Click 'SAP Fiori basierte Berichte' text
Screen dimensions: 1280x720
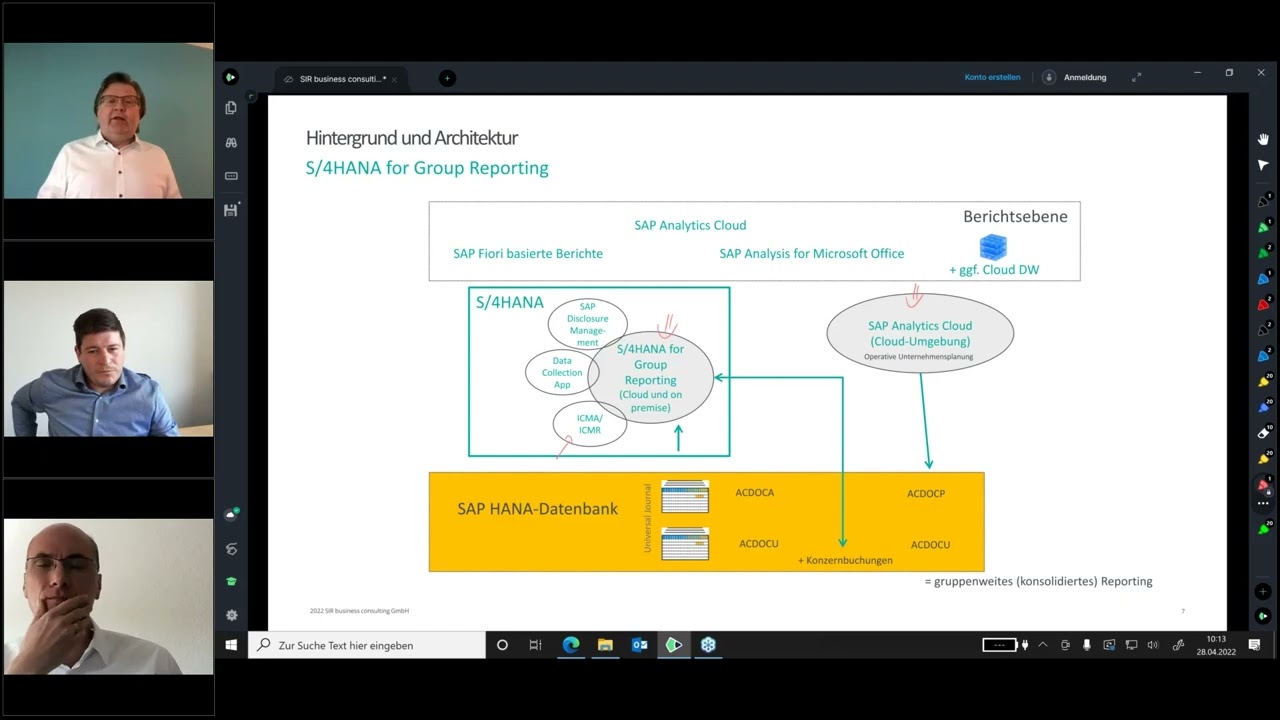point(528,253)
